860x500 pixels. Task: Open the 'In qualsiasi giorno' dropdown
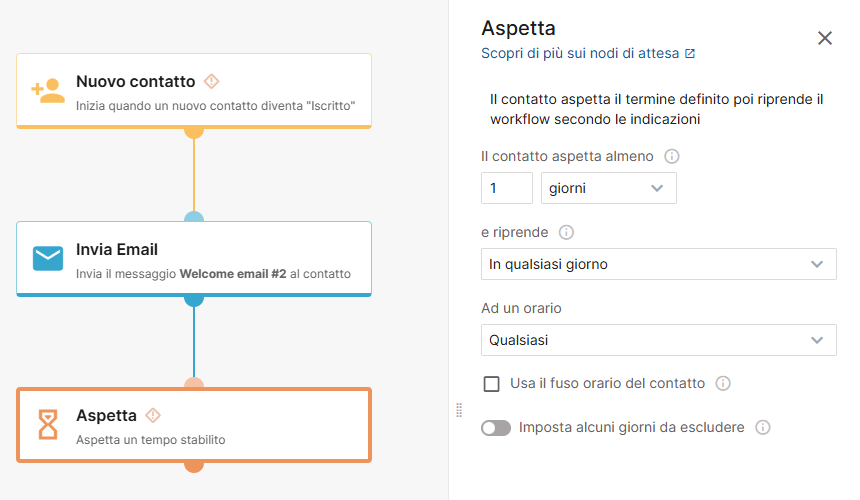click(x=658, y=264)
